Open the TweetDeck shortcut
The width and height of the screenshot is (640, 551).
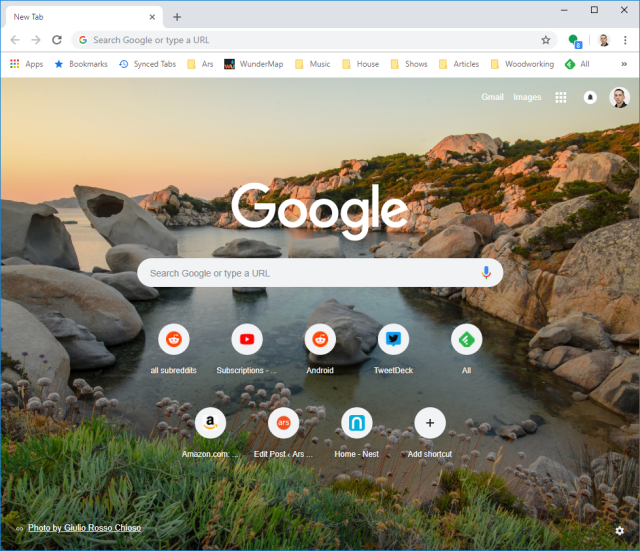(393, 340)
